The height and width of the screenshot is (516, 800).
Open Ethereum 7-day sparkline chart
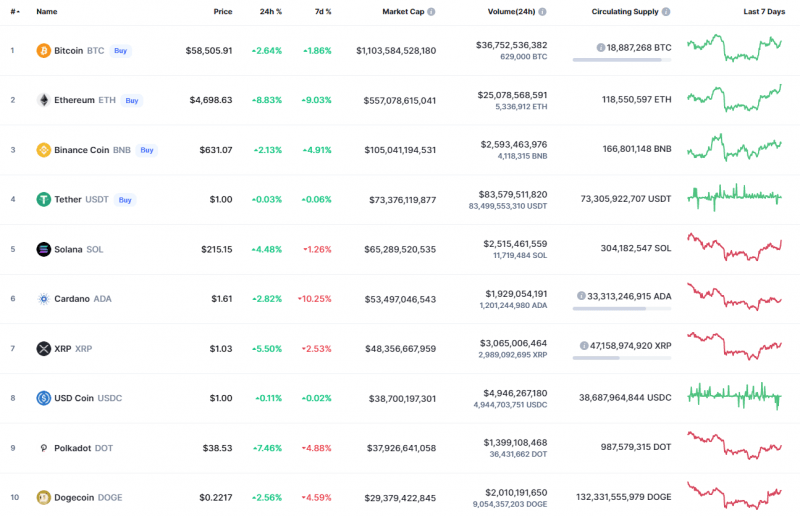point(734,98)
